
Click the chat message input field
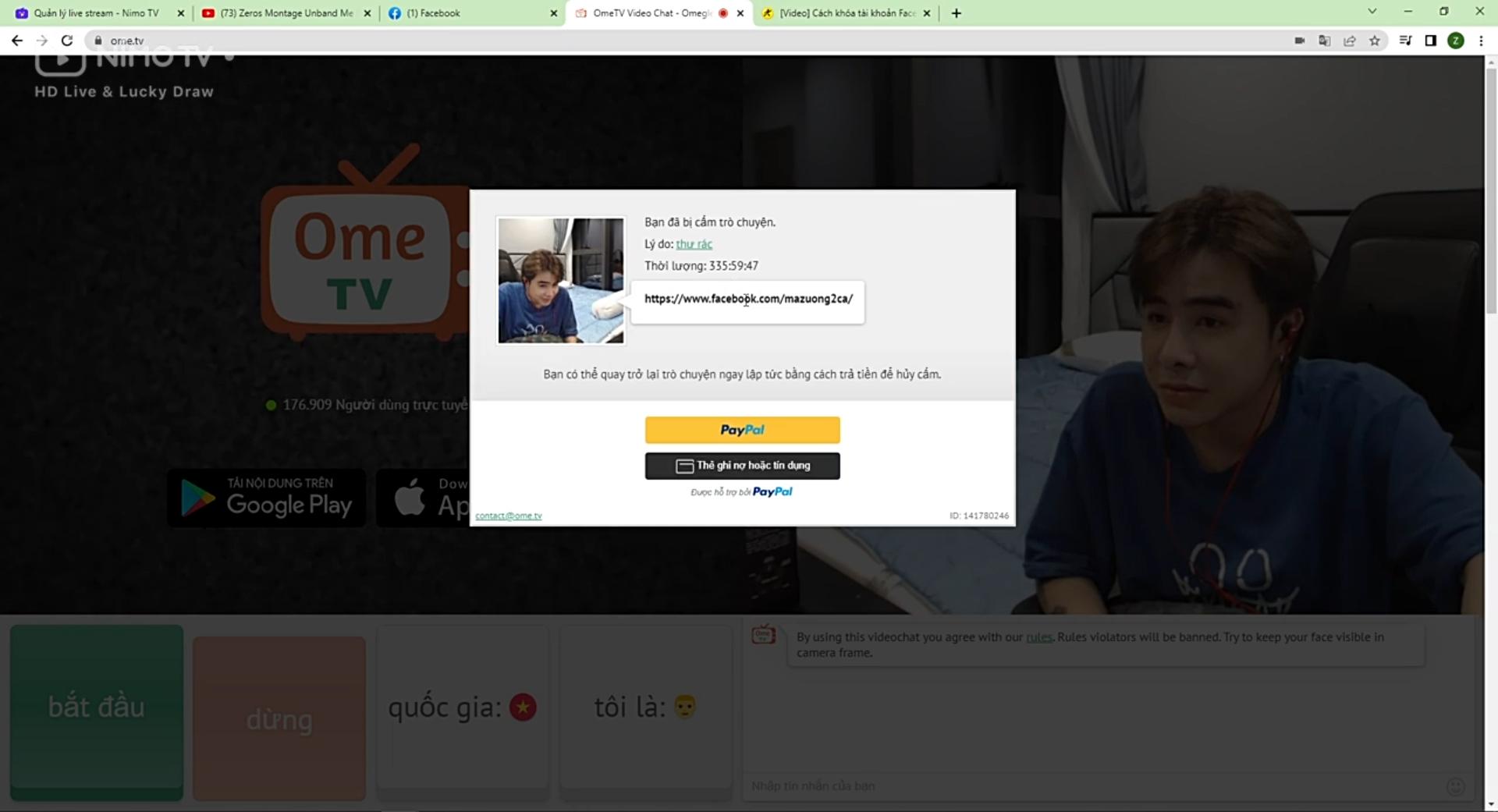1092,786
